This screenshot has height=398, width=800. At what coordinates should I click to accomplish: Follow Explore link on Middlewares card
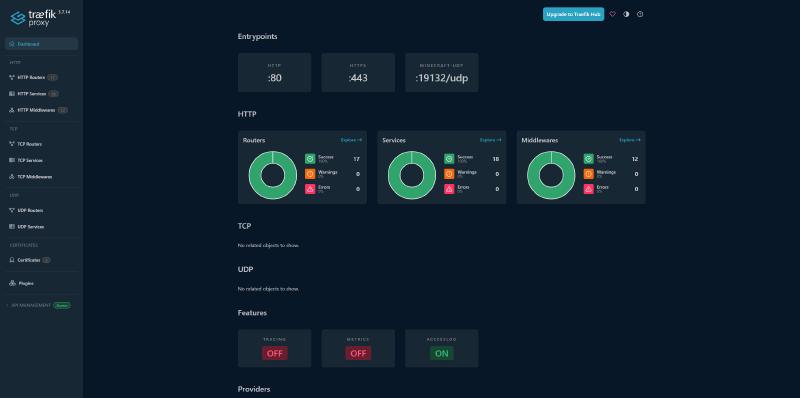click(x=630, y=140)
